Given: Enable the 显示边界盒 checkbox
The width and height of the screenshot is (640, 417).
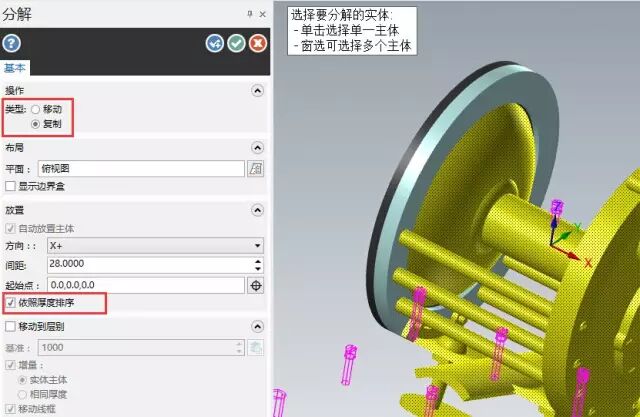Looking at the screenshot, I should 11,186.
